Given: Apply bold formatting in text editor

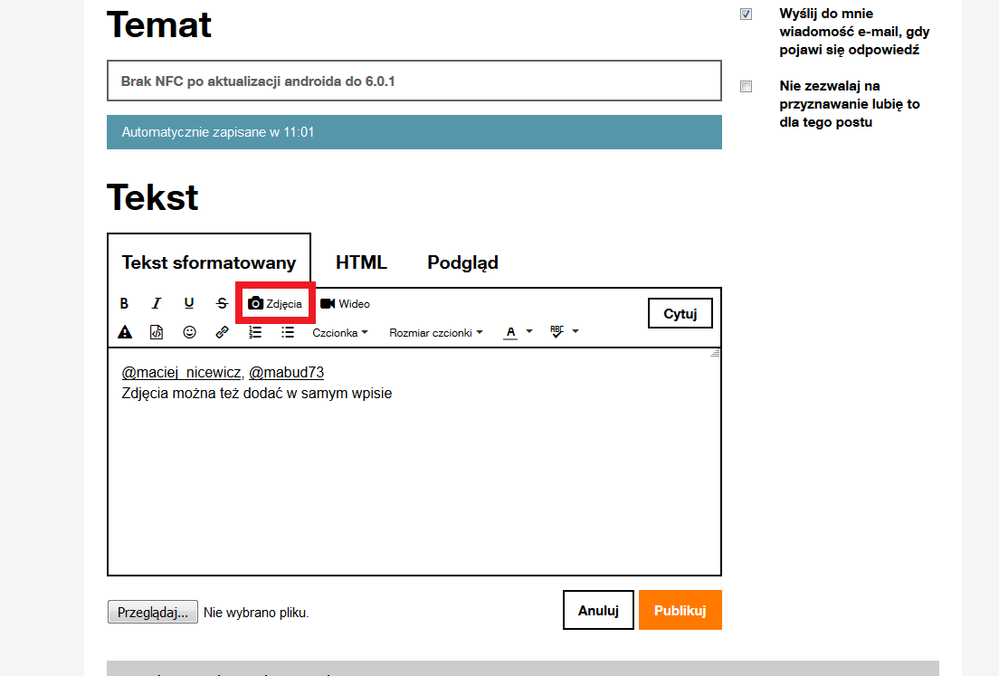Looking at the screenshot, I should pos(124,304).
